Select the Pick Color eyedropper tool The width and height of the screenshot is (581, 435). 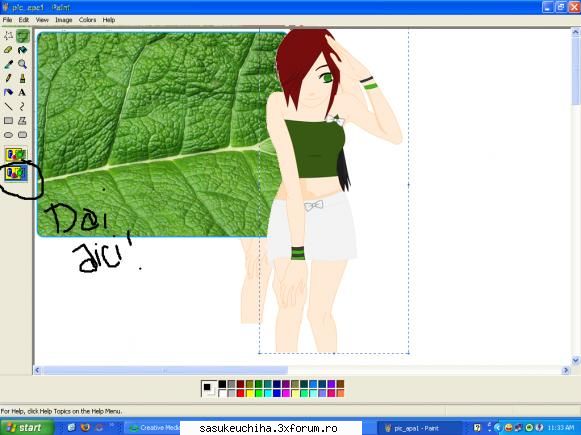(8, 64)
